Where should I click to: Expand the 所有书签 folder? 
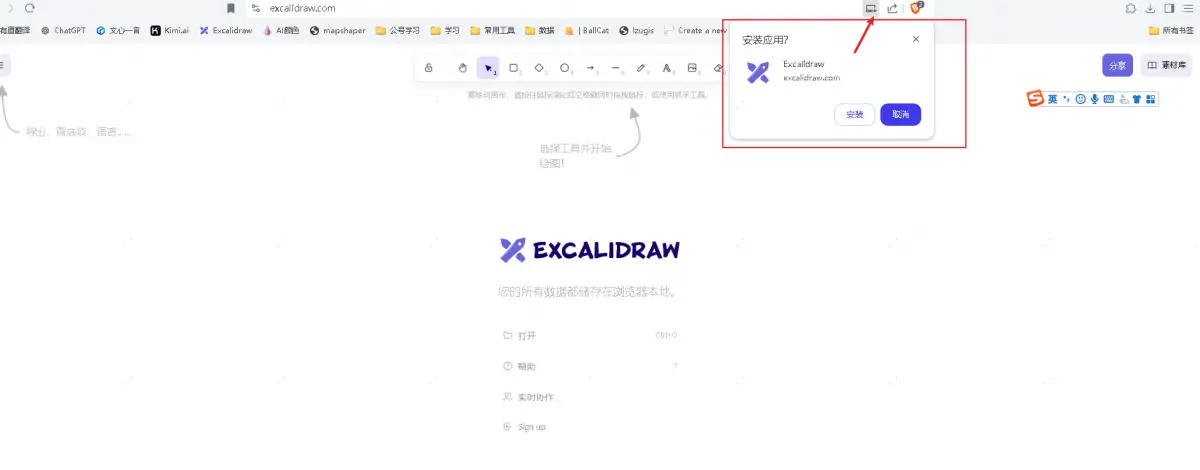pos(1171,30)
